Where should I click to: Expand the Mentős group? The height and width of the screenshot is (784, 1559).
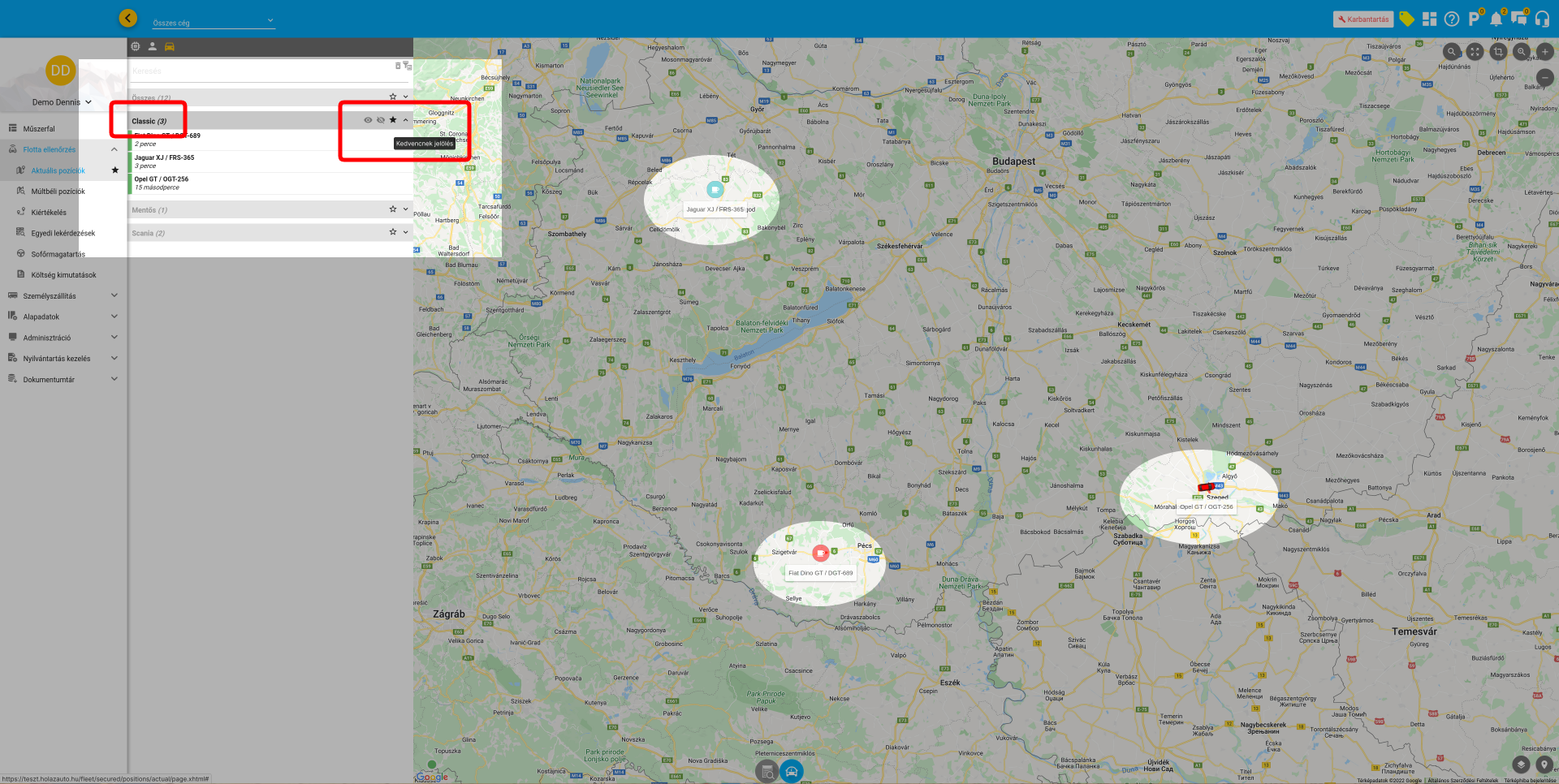click(406, 209)
